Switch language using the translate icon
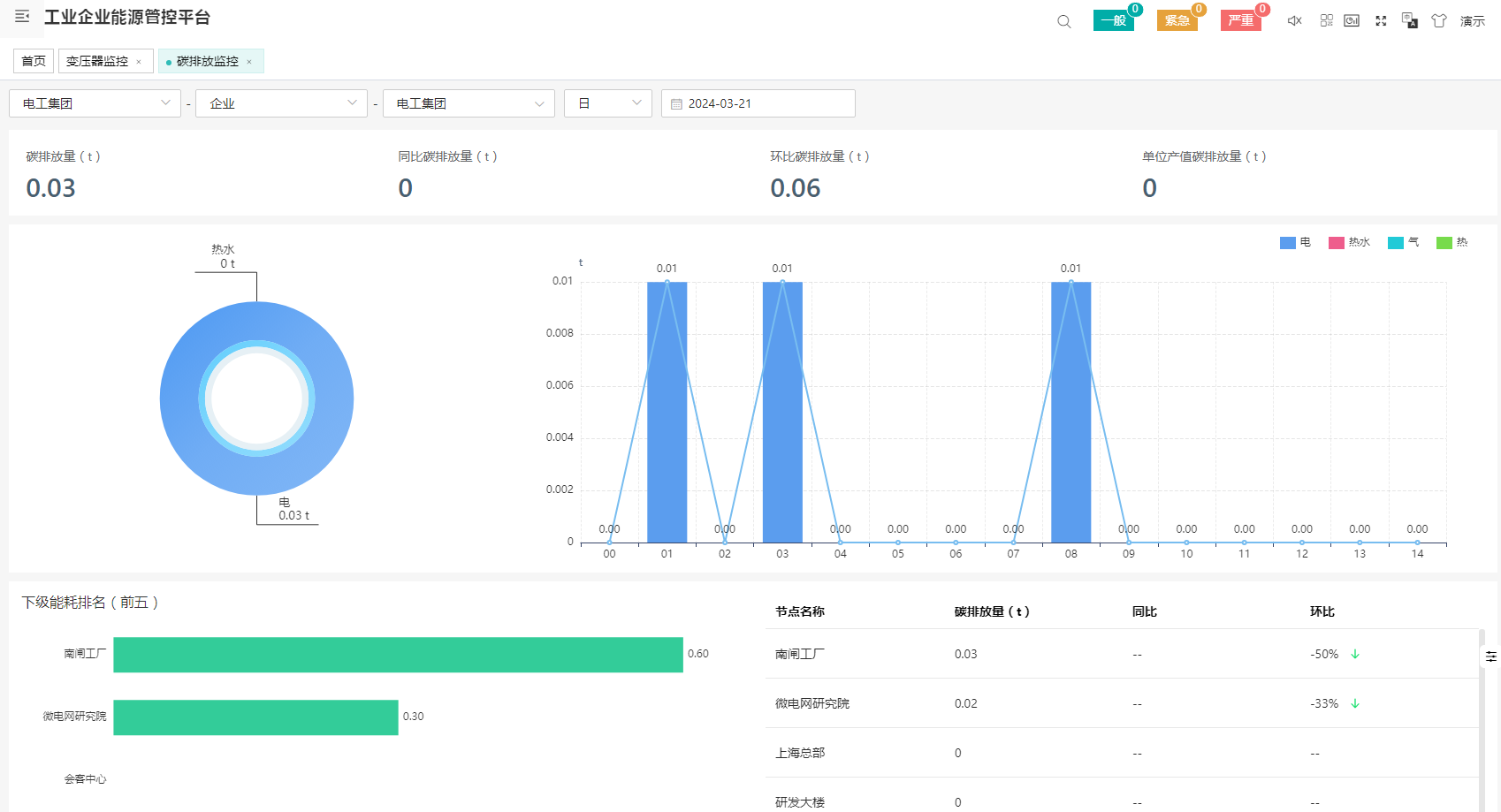Image resolution: width=1501 pixels, height=812 pixels. point(1410,20)
